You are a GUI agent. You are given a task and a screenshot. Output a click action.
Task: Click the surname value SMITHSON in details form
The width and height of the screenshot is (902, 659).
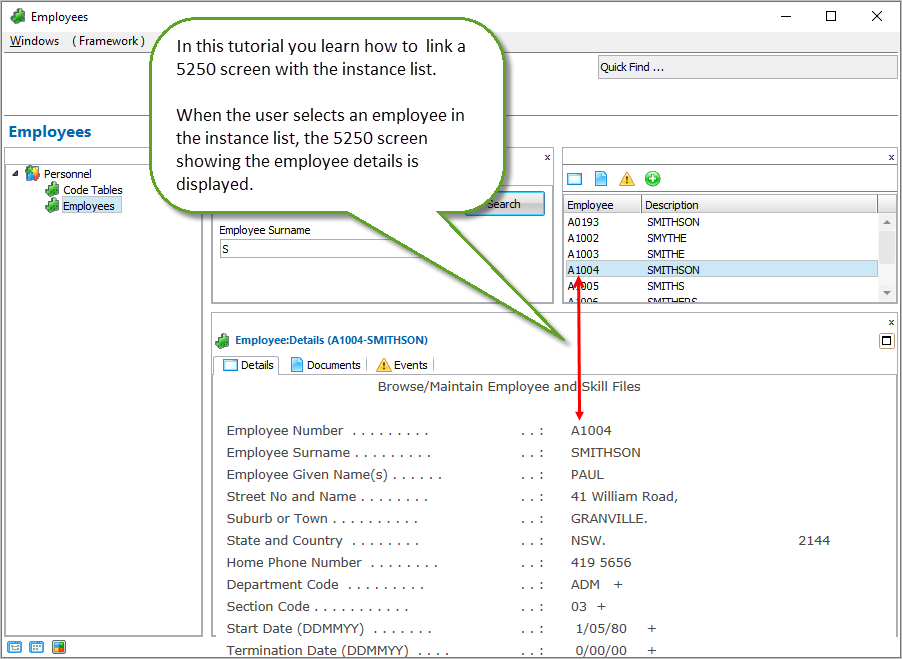pos(605,453)
